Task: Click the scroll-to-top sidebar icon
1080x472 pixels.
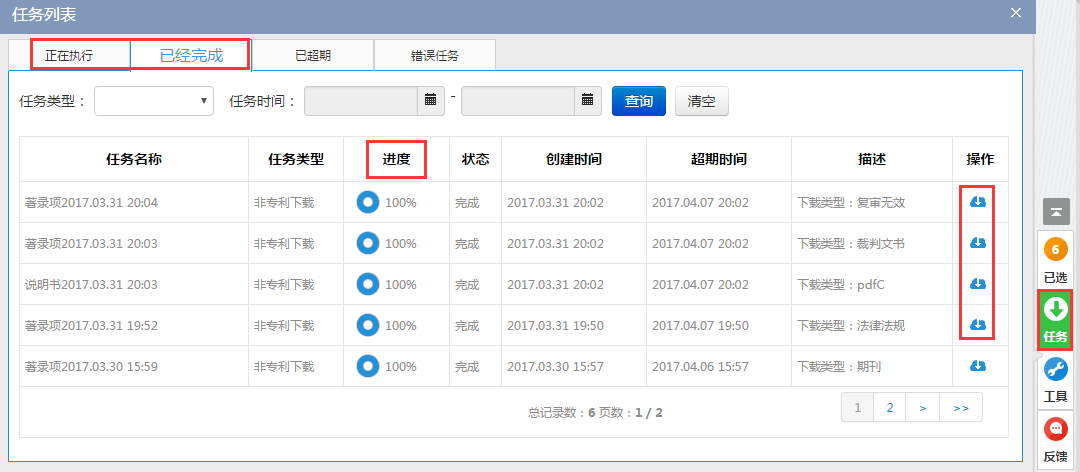Action: 1056,211
